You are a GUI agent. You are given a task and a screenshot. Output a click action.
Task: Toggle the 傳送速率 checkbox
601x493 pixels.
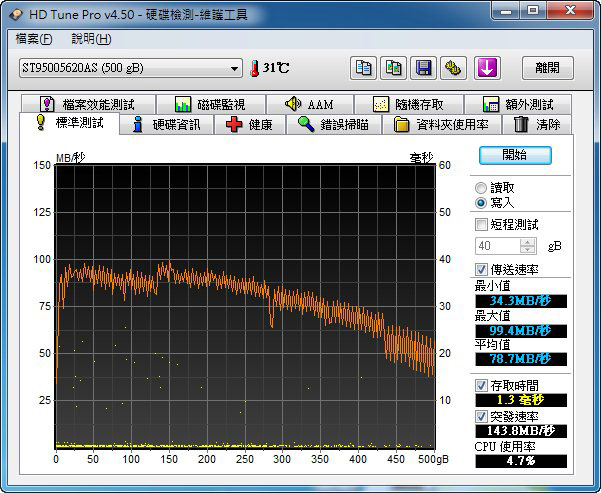coord(481,270)
